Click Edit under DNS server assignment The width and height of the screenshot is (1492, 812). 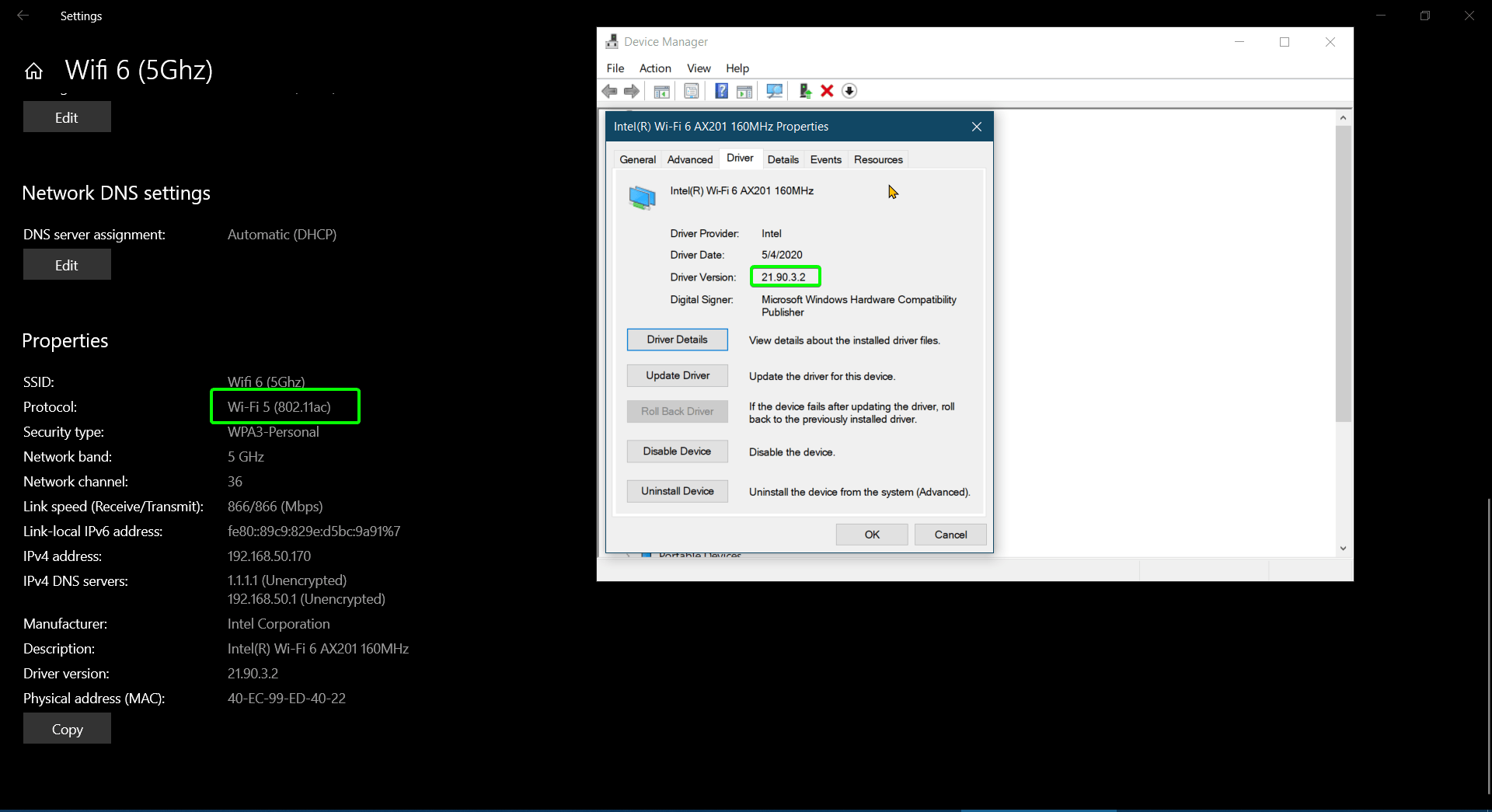(67, 265)
